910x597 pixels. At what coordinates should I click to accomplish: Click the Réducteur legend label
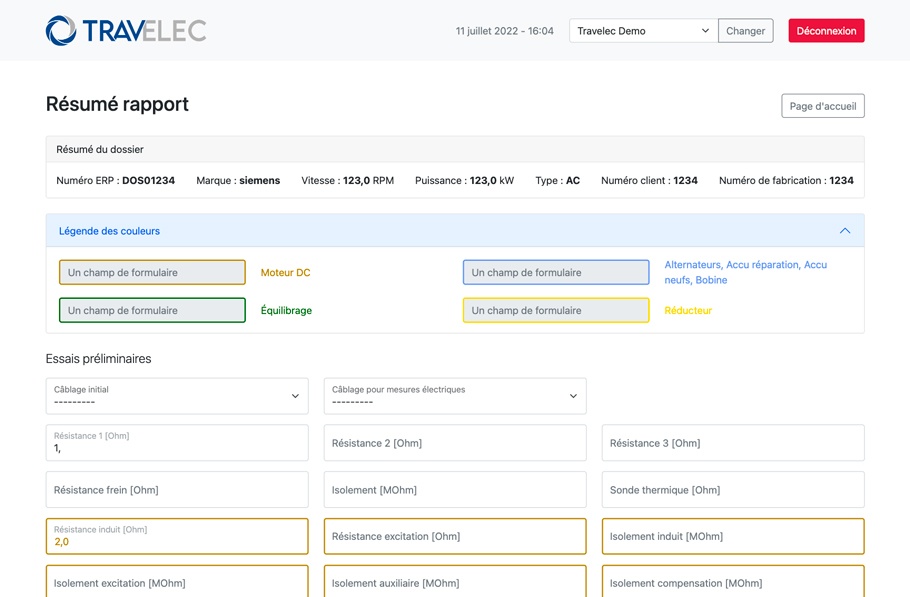688,310
